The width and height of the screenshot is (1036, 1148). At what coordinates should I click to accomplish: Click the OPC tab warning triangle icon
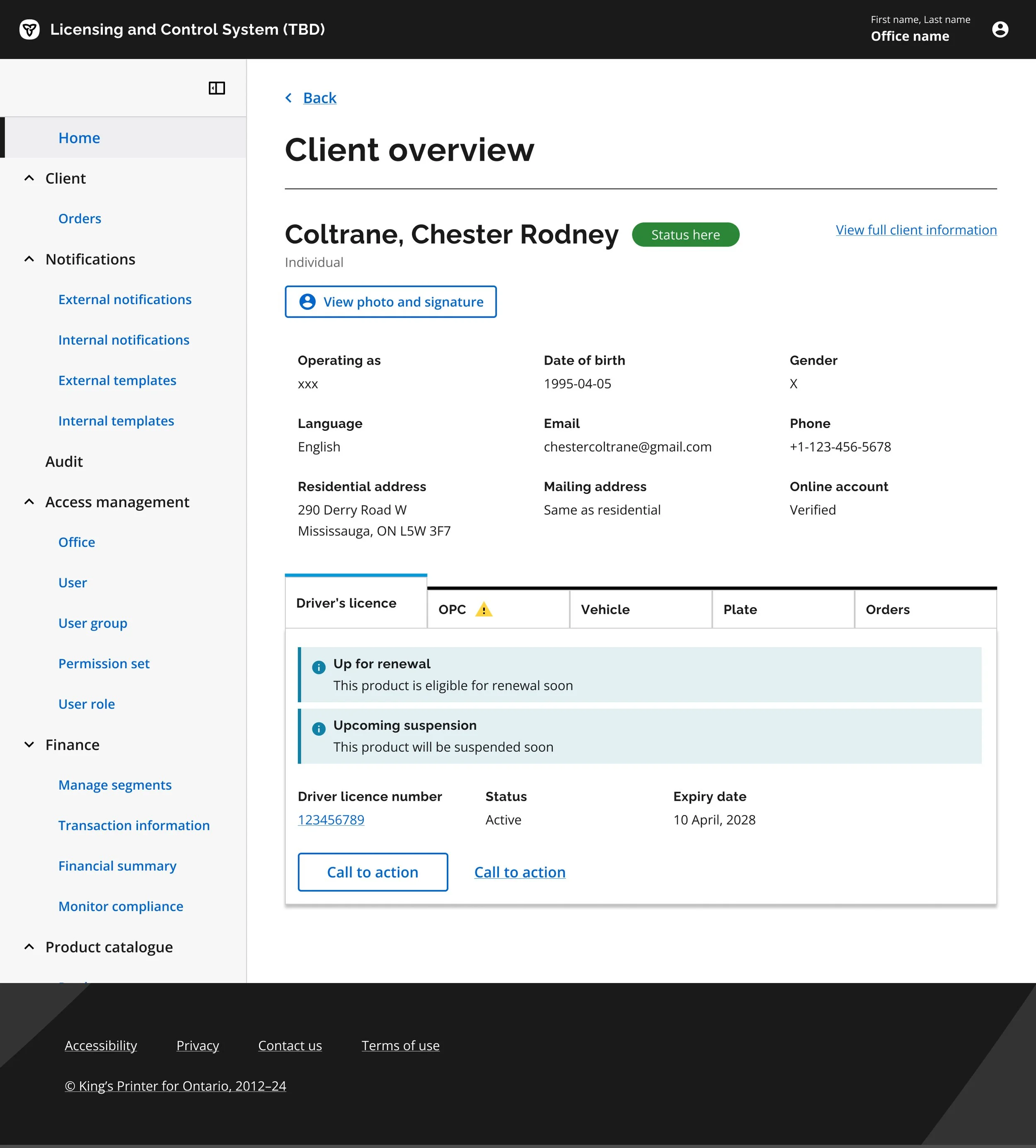click(483, 609)
